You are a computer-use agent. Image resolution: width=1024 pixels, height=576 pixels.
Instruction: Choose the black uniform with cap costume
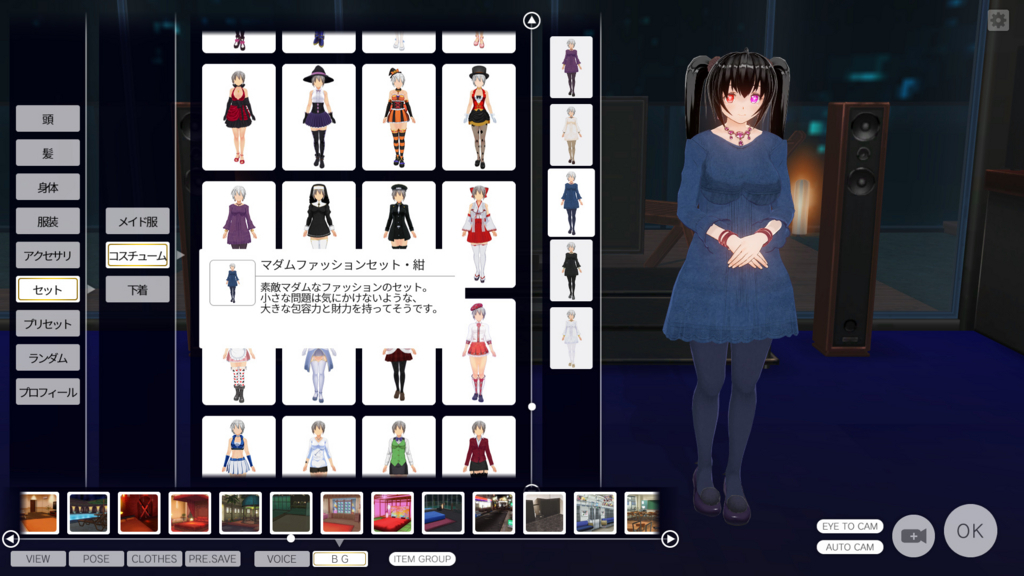(399, 216)
